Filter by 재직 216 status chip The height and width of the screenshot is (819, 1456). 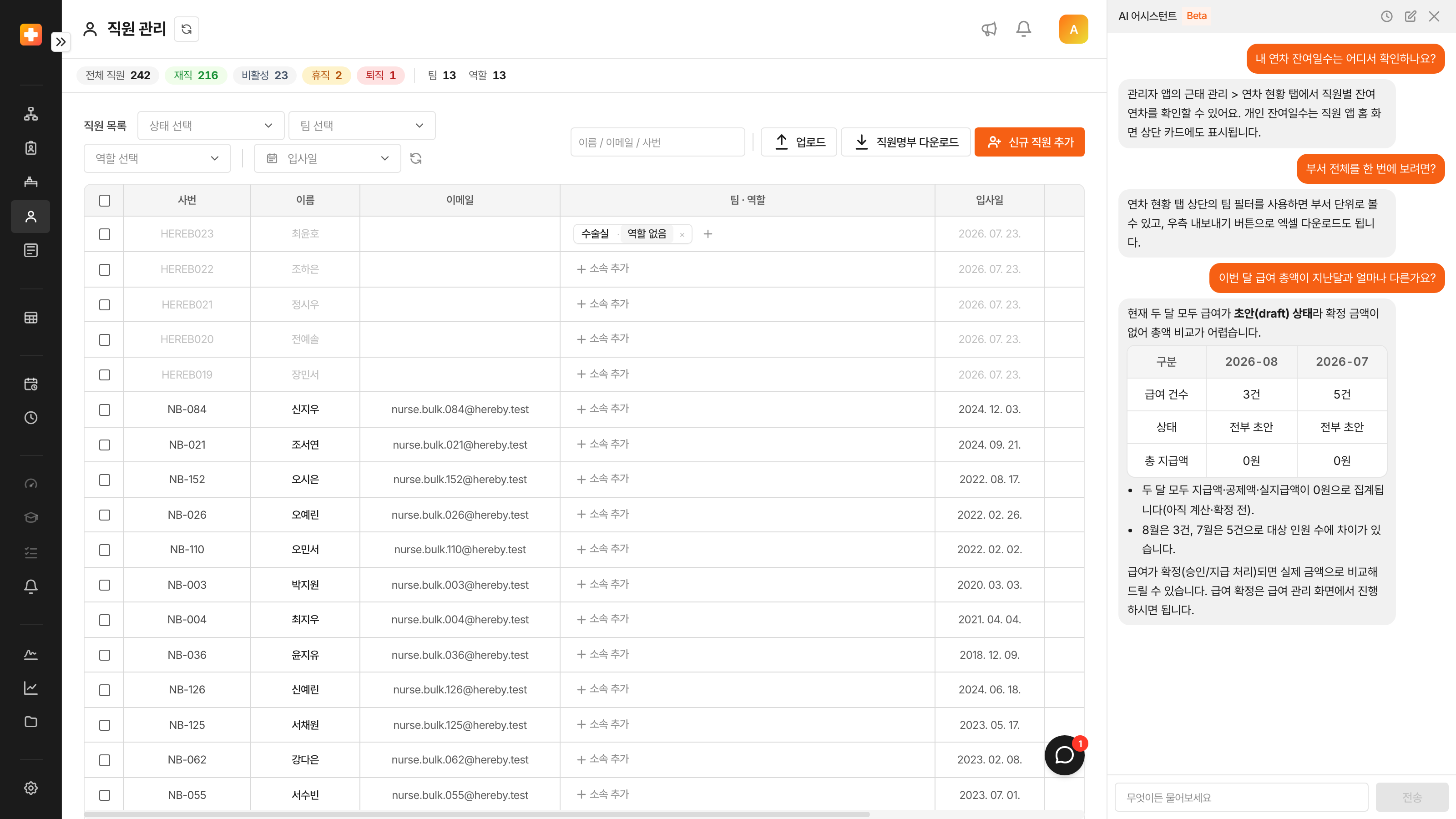tap(196, 75)
